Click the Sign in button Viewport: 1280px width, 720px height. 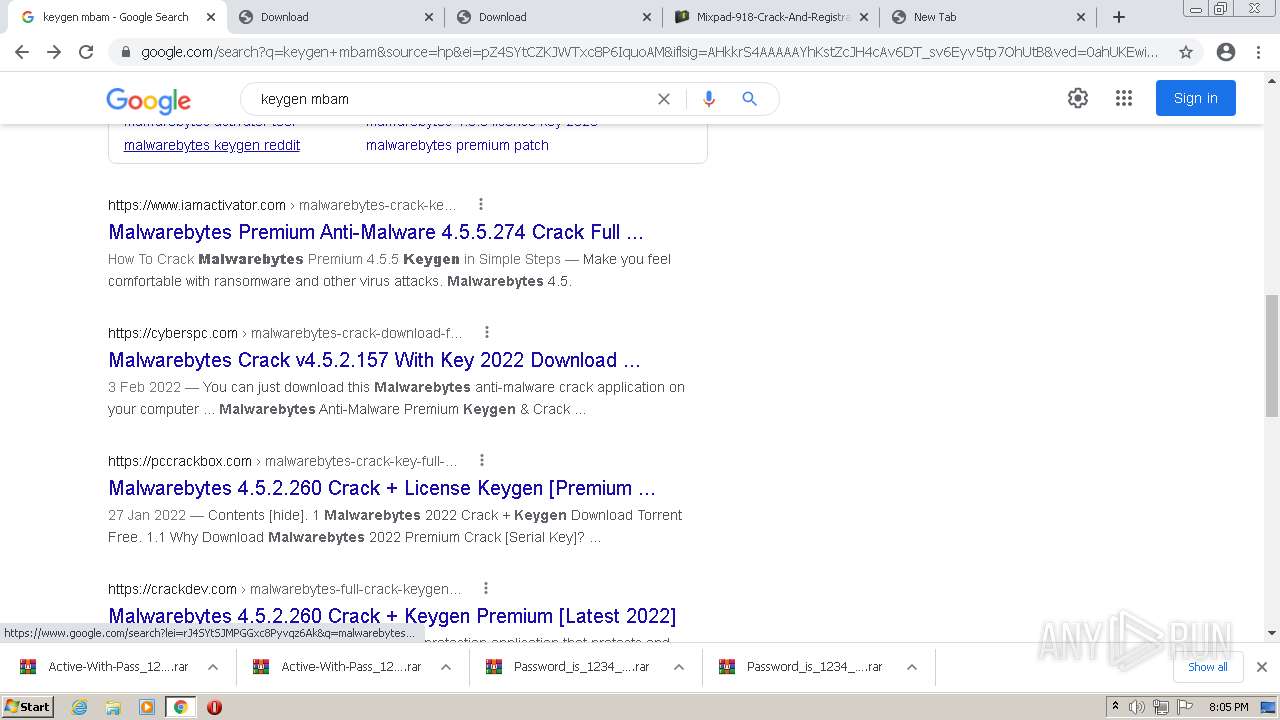(x=1195, y=98)
